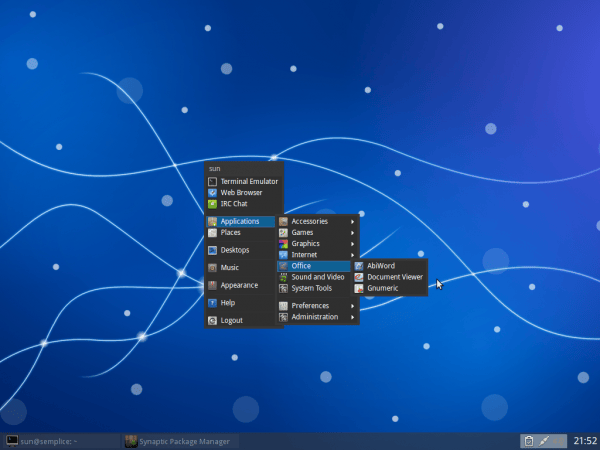Select Sound and Video category
This screenshot has height=450, width=600.
317,277
